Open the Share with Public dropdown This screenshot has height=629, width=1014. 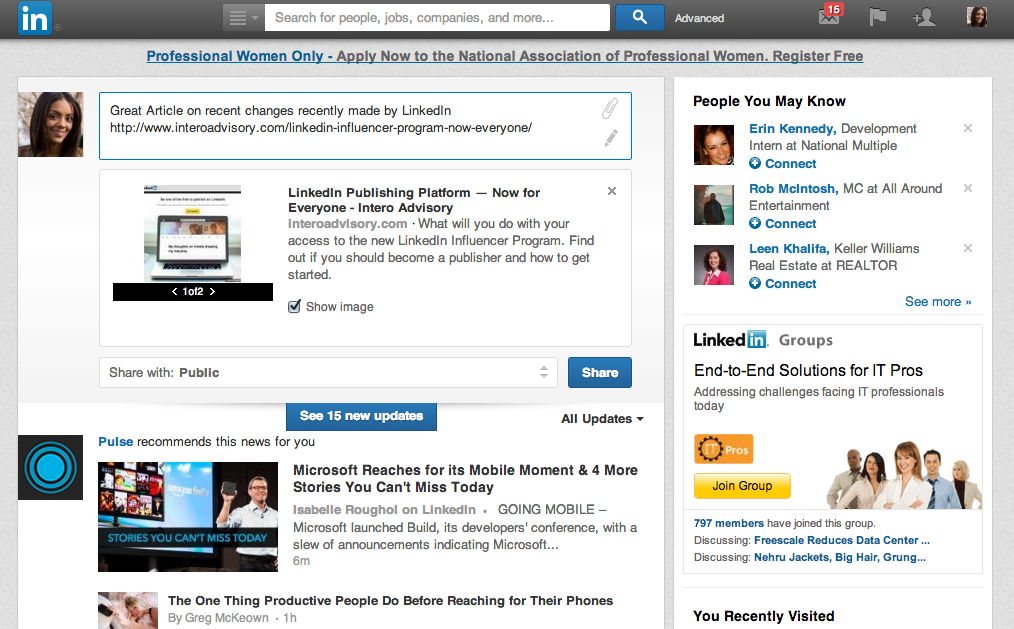[x=328, y=372]
